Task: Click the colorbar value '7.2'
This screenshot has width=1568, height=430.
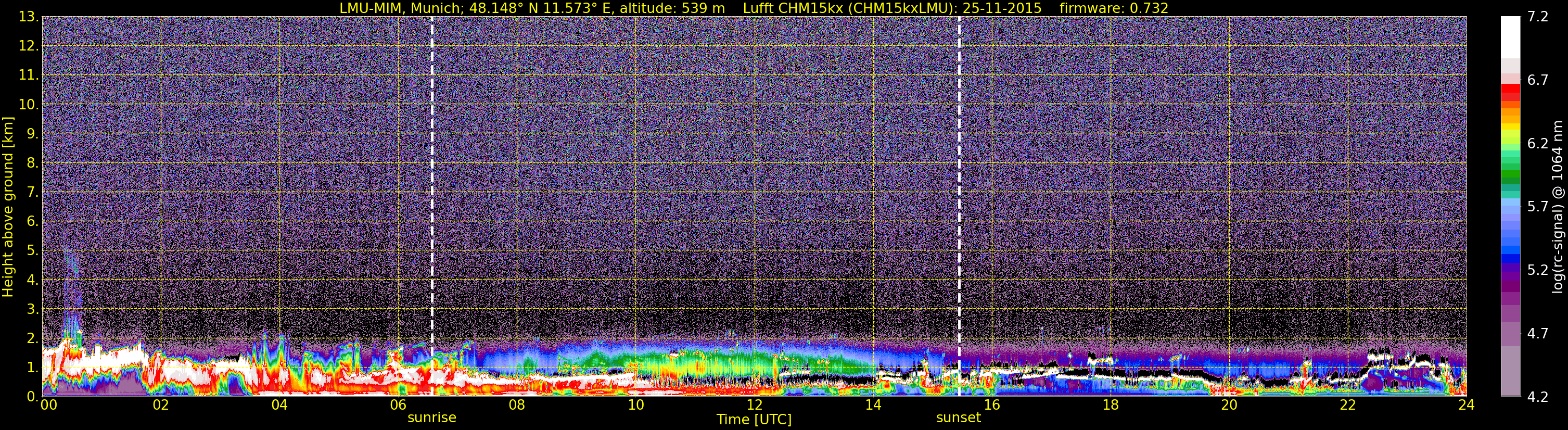Action: 1538,17
